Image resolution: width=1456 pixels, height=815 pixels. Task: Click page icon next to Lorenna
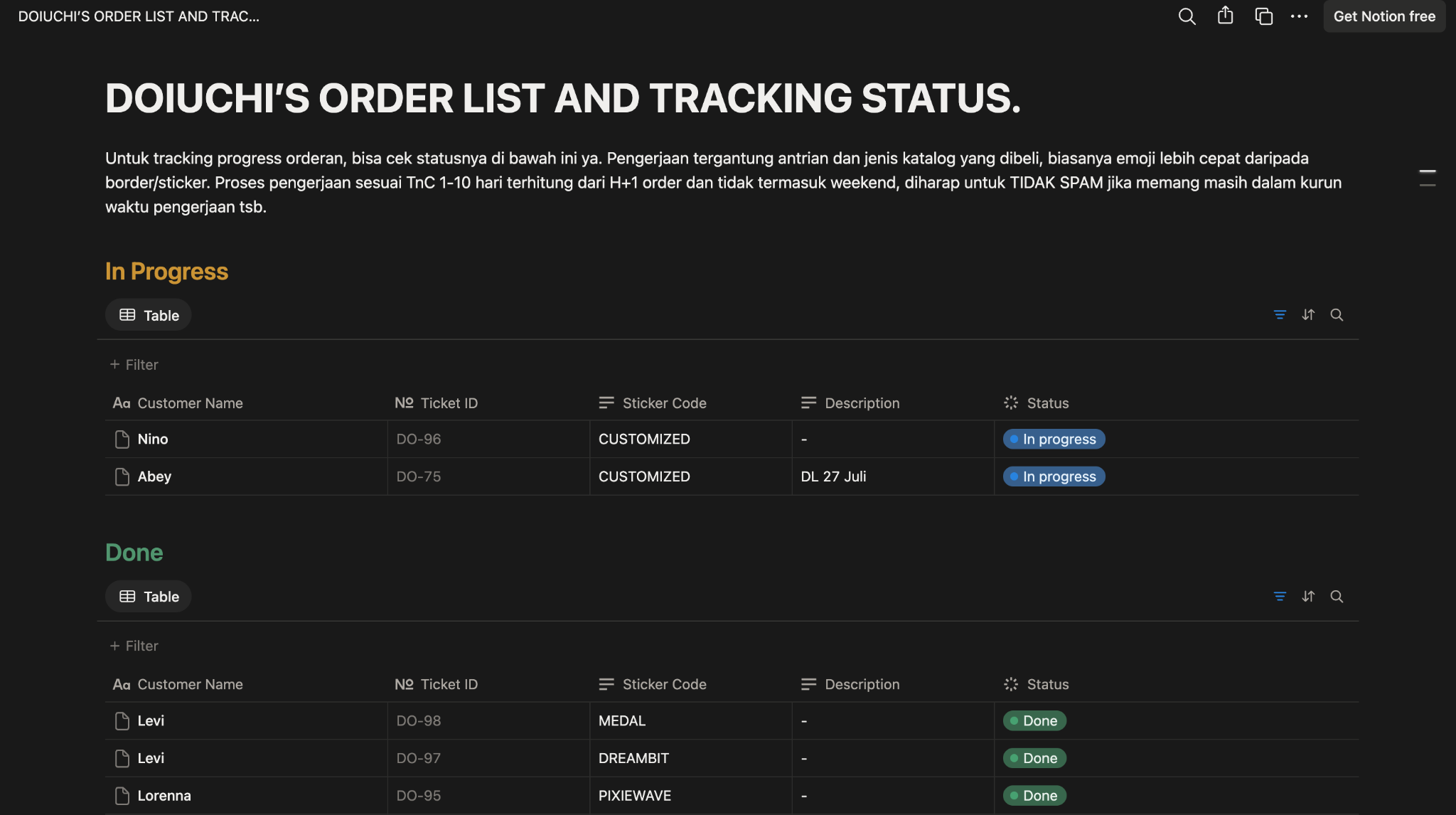122,795
